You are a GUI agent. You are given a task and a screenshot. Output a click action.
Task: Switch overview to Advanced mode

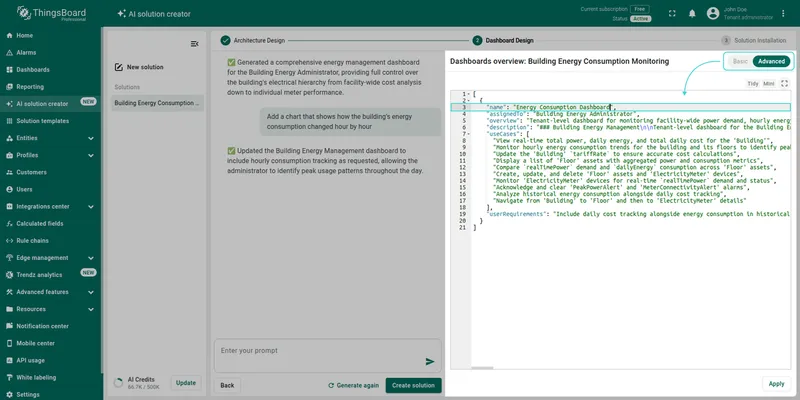[x=771, y=61]
